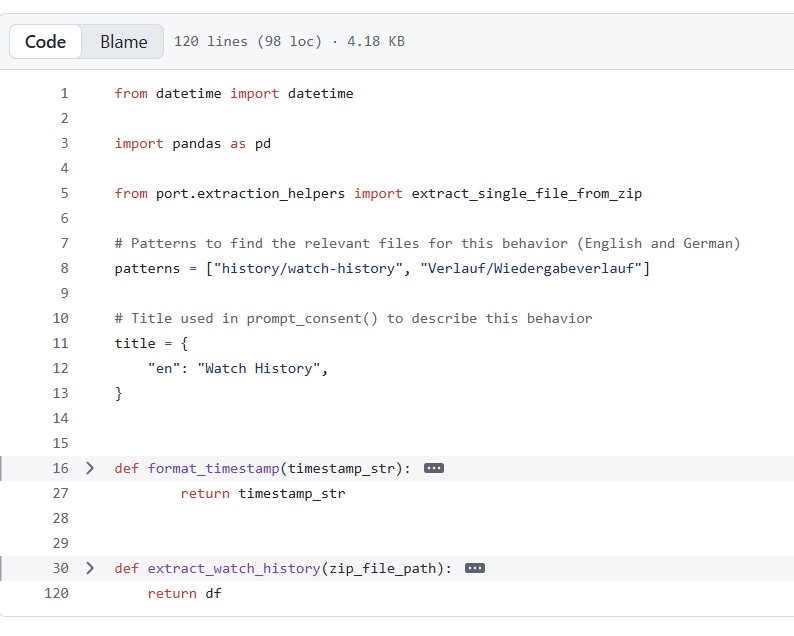The height and width of the screenshot is (636, 794).
Task: Switch to the Code tab
Action: click(45, 42)
